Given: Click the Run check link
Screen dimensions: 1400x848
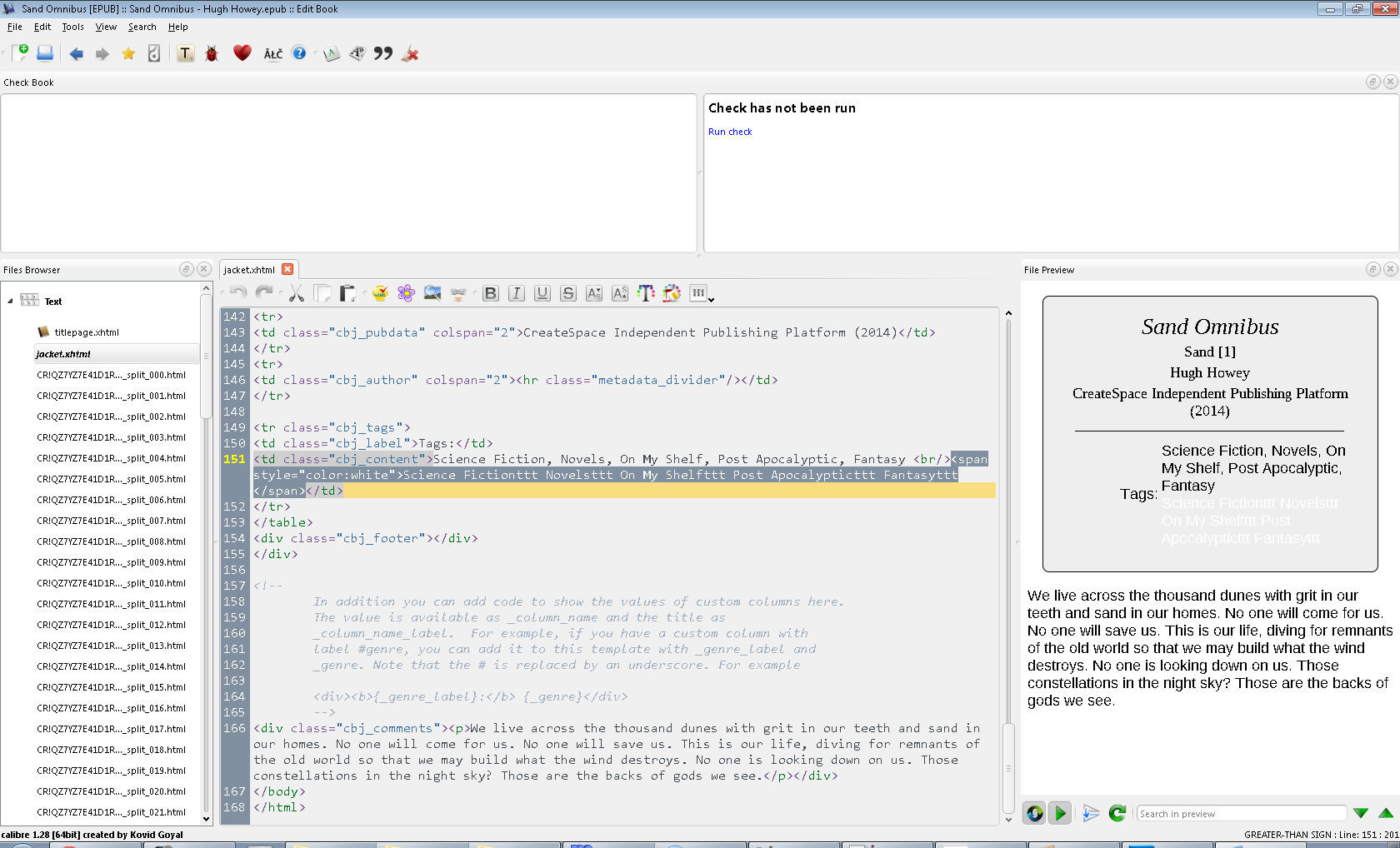Looking at the screenshot, I should 729,132.
